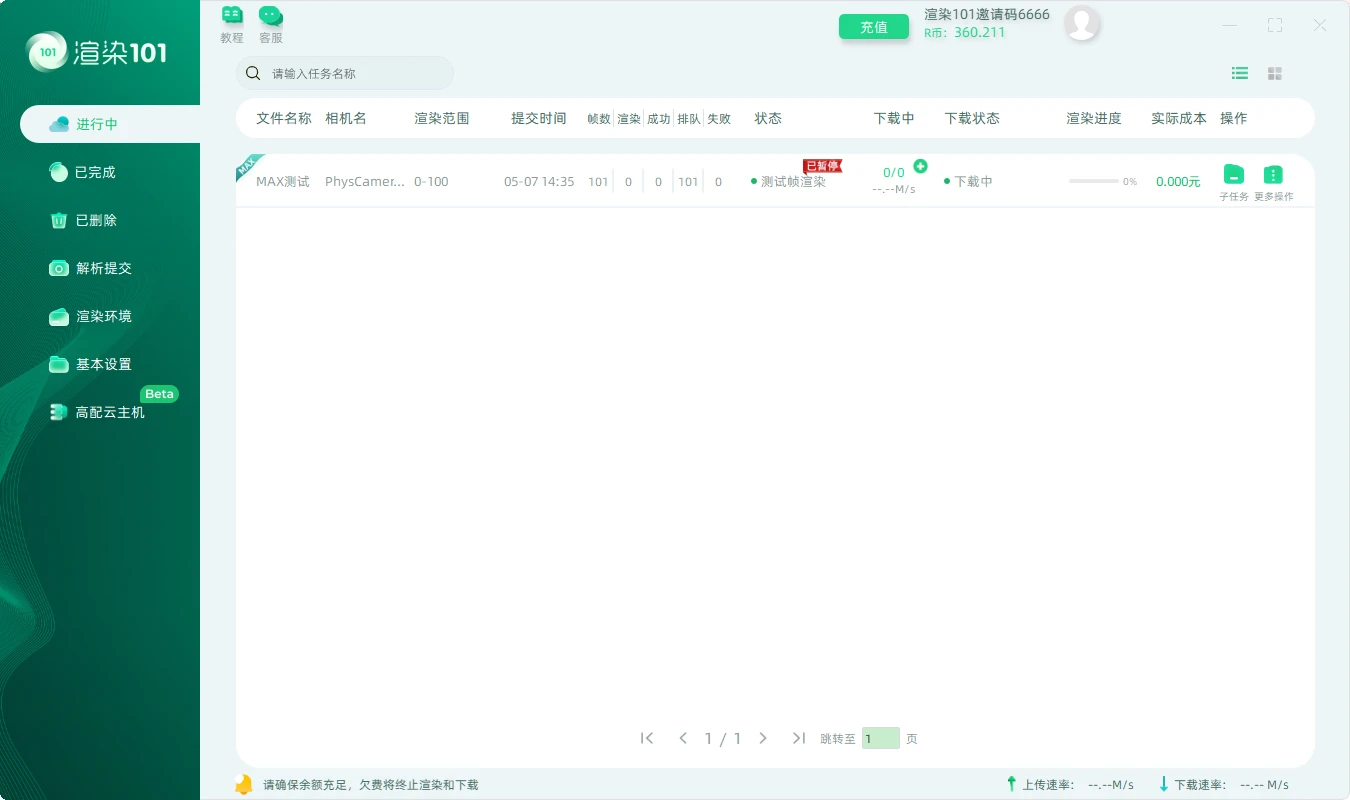This screenshot has width=1350, height=800.
Task: Select the MAX测试 file name
Action: pyautogui.click(x=283, y=182)
